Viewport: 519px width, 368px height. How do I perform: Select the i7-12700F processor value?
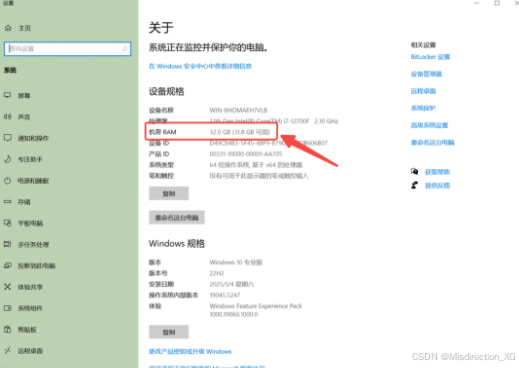274,121
